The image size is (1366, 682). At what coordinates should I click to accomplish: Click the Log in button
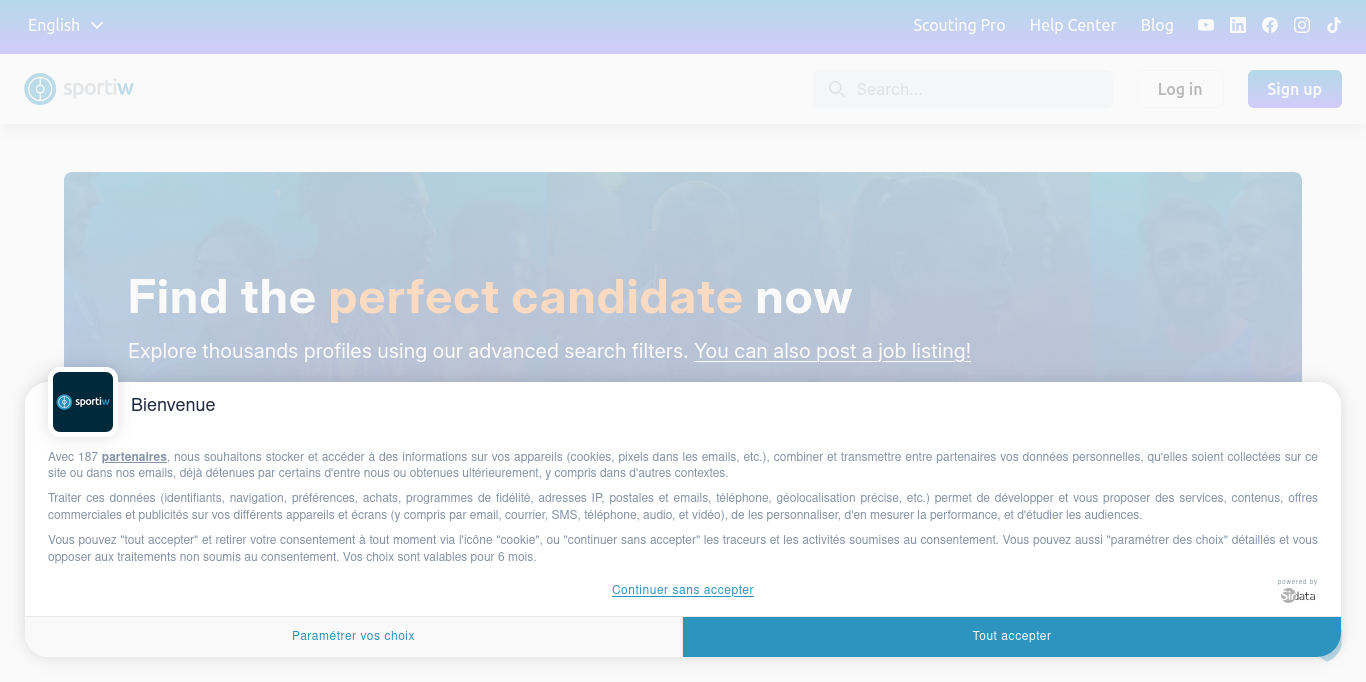pos(1180,89)
